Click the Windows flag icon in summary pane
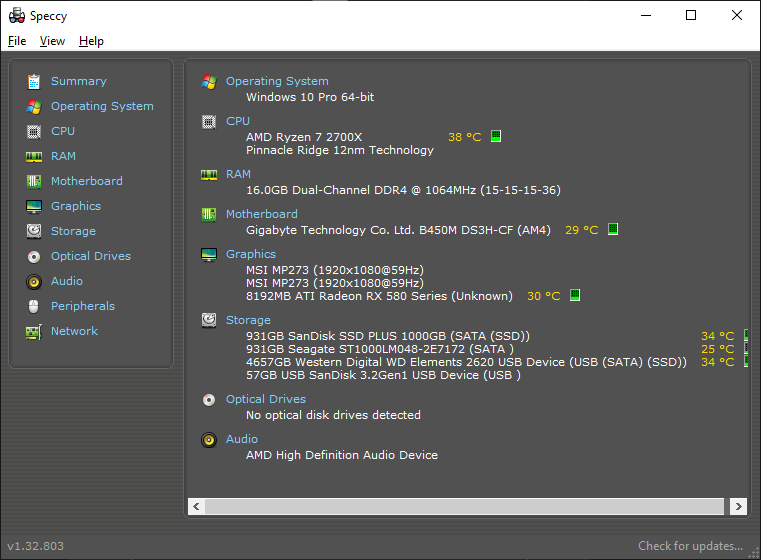This screenshot has width=761, height=560. (209, 82)
